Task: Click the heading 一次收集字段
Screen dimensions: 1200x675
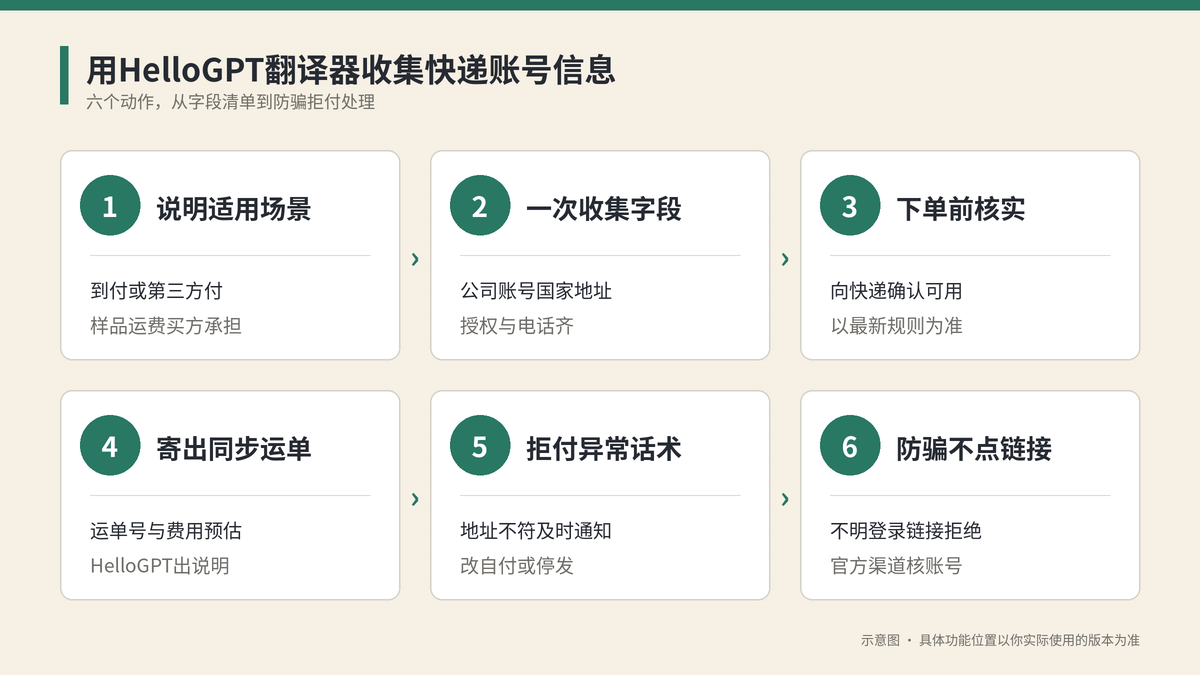Action: tap(604, 208)
